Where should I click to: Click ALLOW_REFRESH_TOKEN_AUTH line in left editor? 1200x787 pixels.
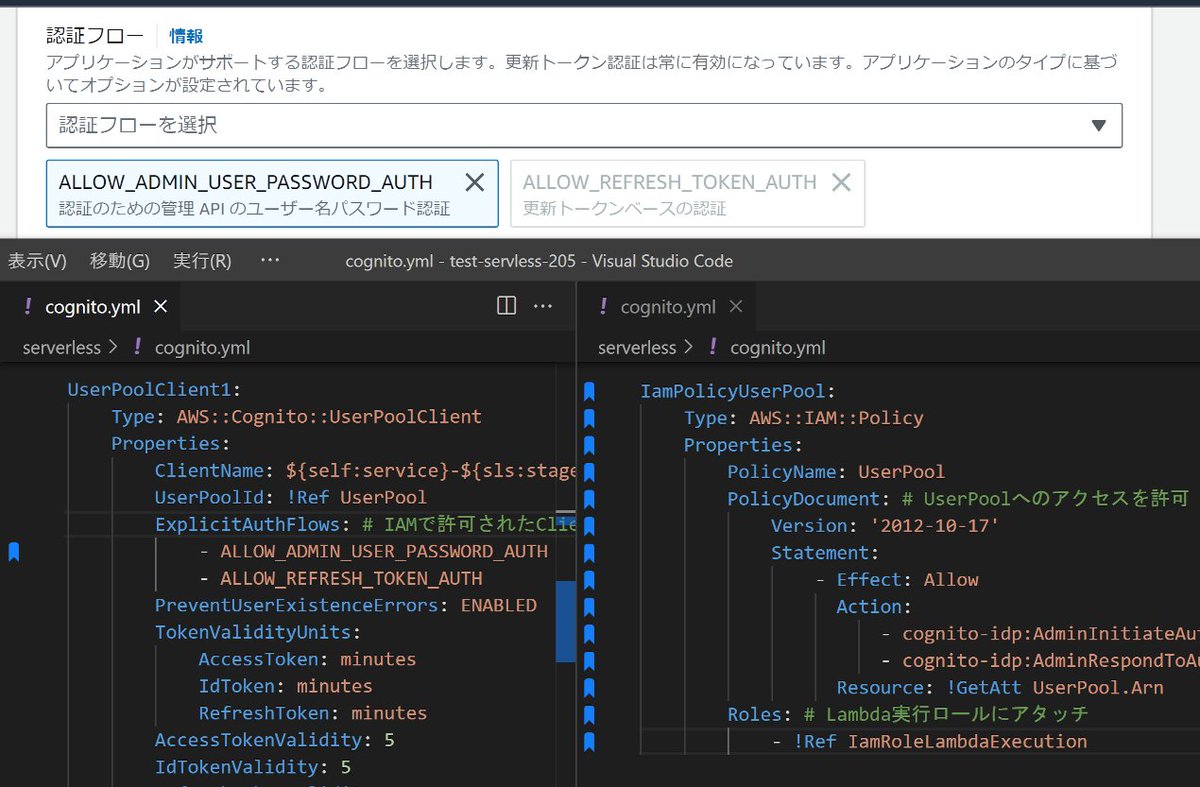(x=340, y=578)
